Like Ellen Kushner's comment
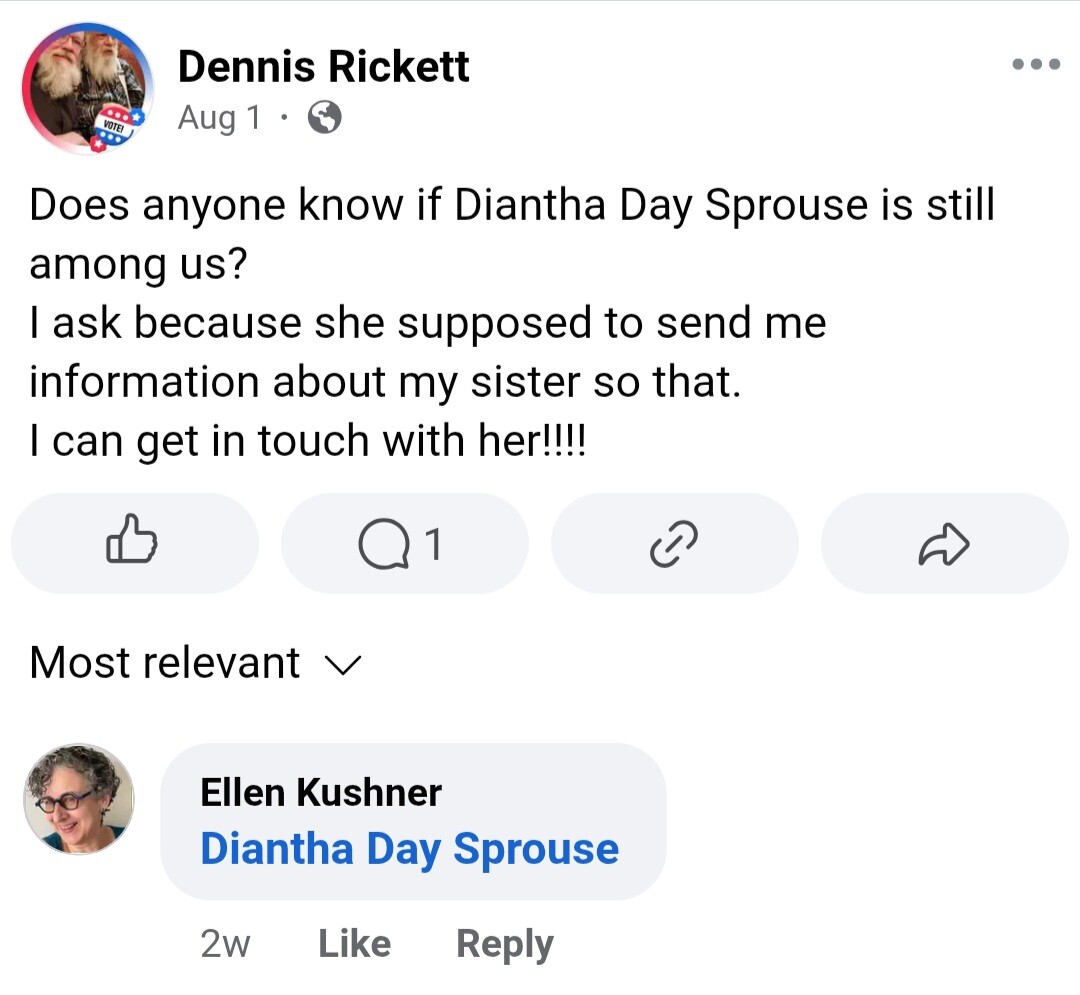This screenshot has height=995, width=1080. pos(354,943)
